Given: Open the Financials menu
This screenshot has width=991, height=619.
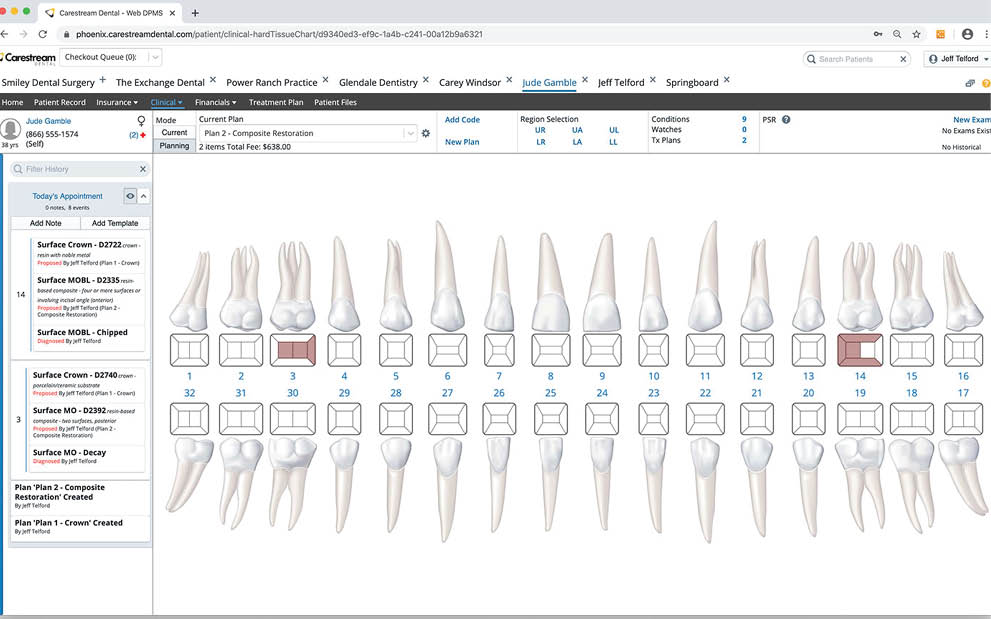Looking at the screenshot, I should click(x=215, y=102).
